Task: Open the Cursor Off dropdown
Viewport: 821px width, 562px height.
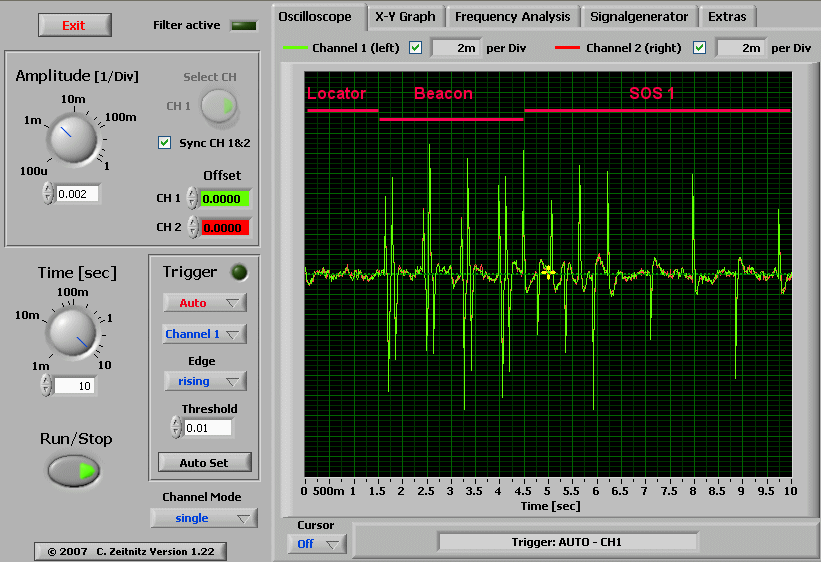Action: pyautogui.click(x=317, y=544)
